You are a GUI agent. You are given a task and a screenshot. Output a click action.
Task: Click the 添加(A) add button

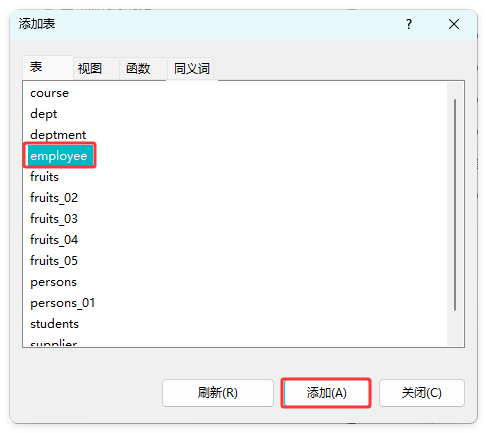pyautogui.click(x=326, y=393)
